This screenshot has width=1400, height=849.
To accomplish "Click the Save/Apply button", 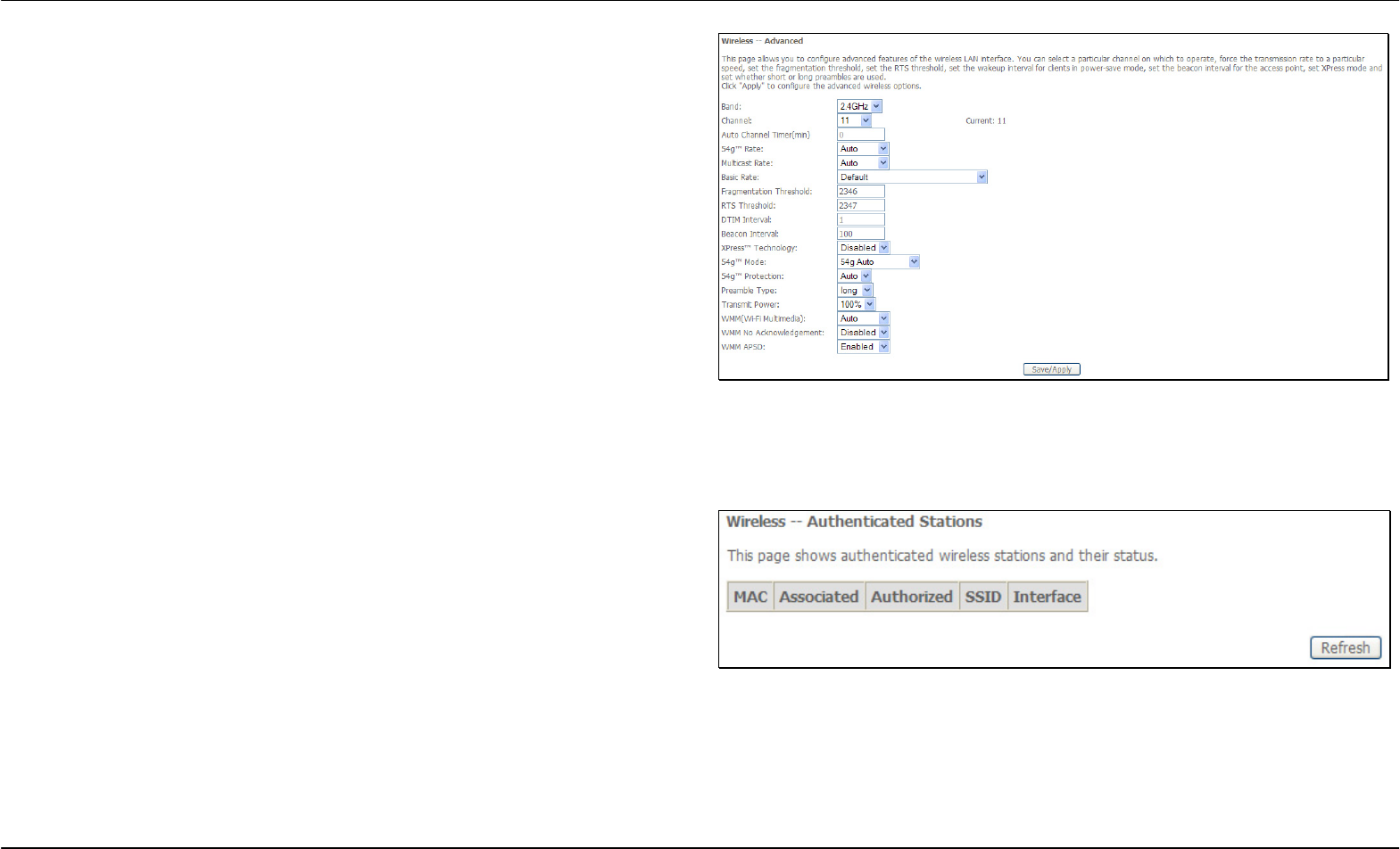I will (x=1051, y=369).
